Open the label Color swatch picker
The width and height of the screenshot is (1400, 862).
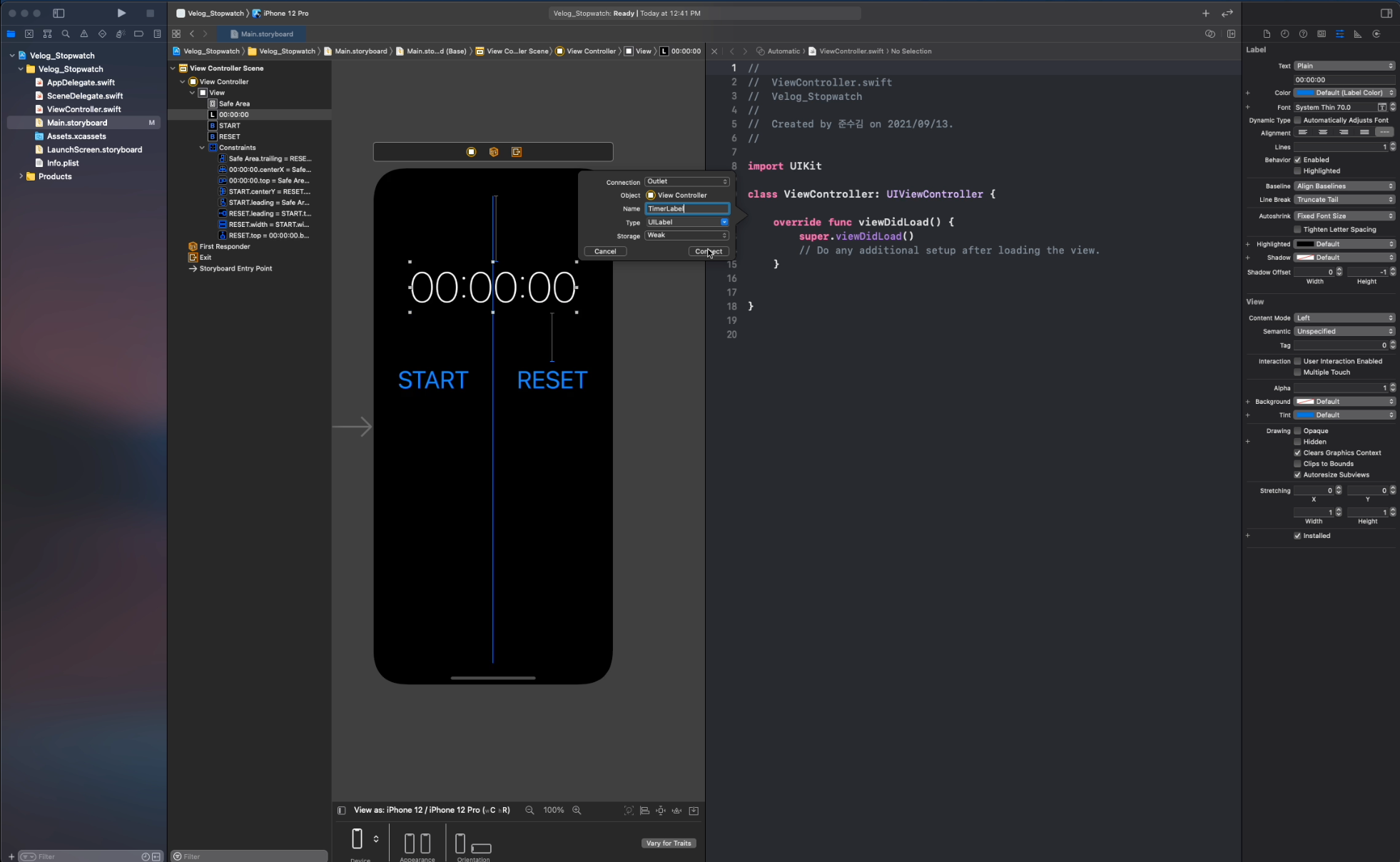(1304, 93)
